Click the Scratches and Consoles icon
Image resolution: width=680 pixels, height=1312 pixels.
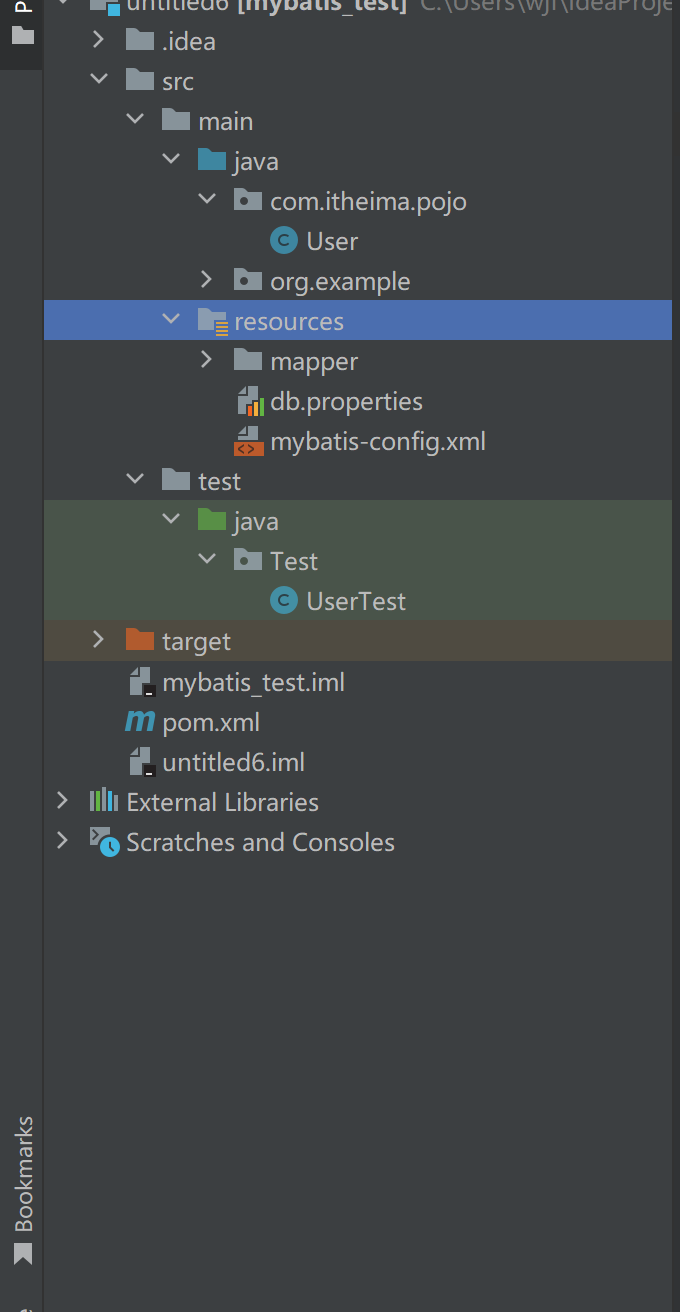(x=104, y=841)
